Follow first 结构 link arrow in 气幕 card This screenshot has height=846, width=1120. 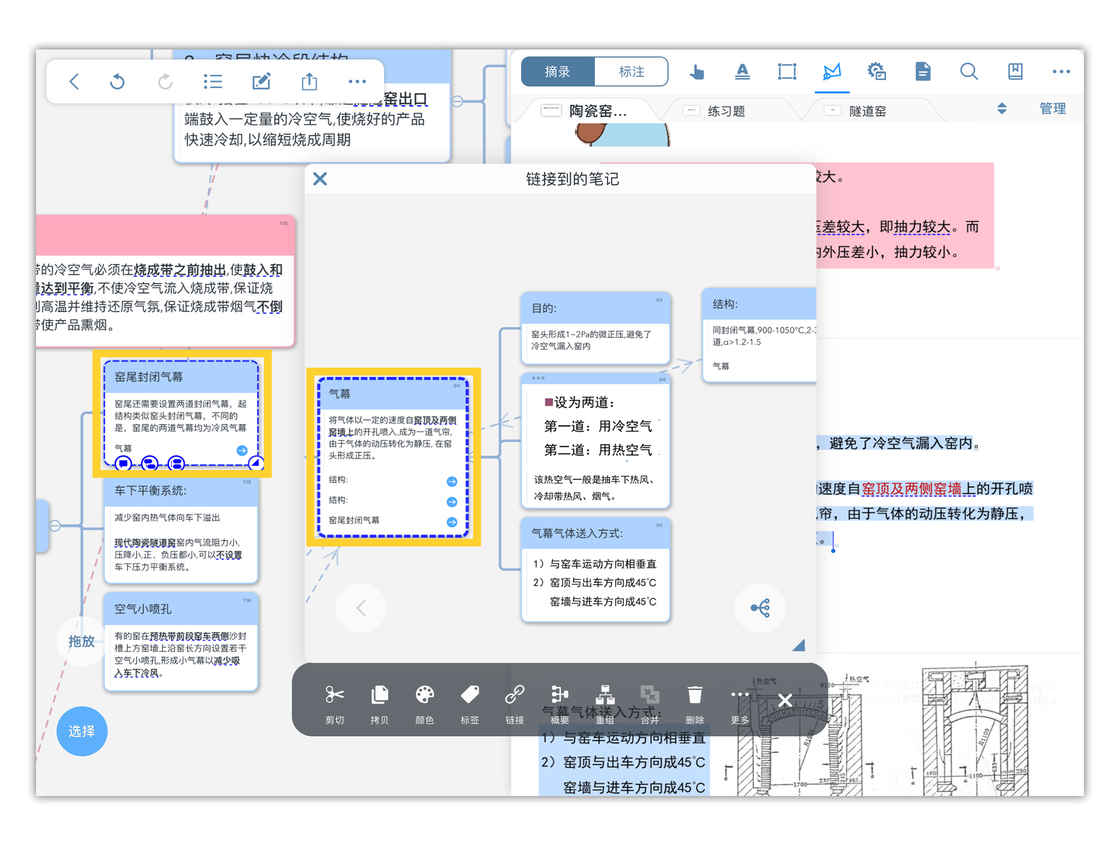pos(451,482)
